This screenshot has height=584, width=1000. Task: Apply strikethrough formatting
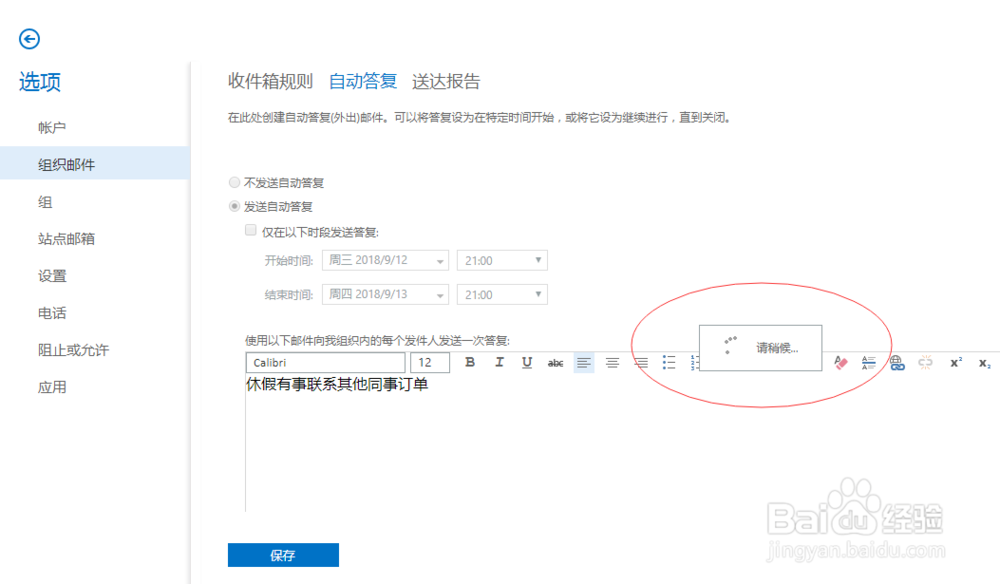click(555, 362)
